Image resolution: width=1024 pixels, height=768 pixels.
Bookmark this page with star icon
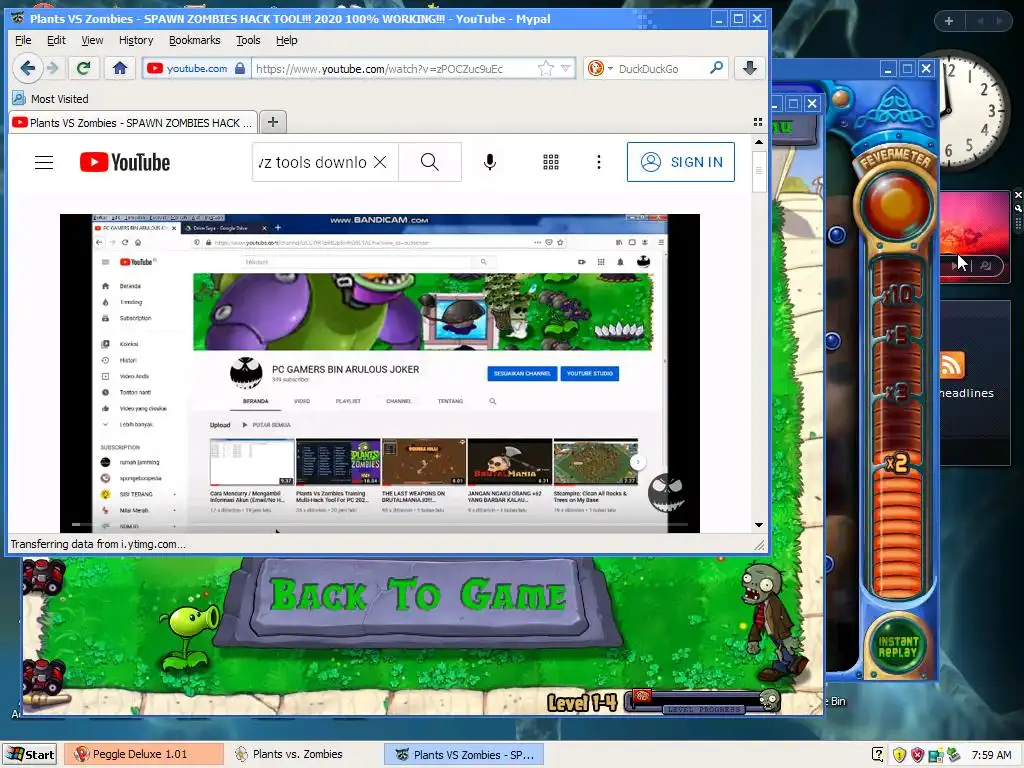tap(545, 69)
